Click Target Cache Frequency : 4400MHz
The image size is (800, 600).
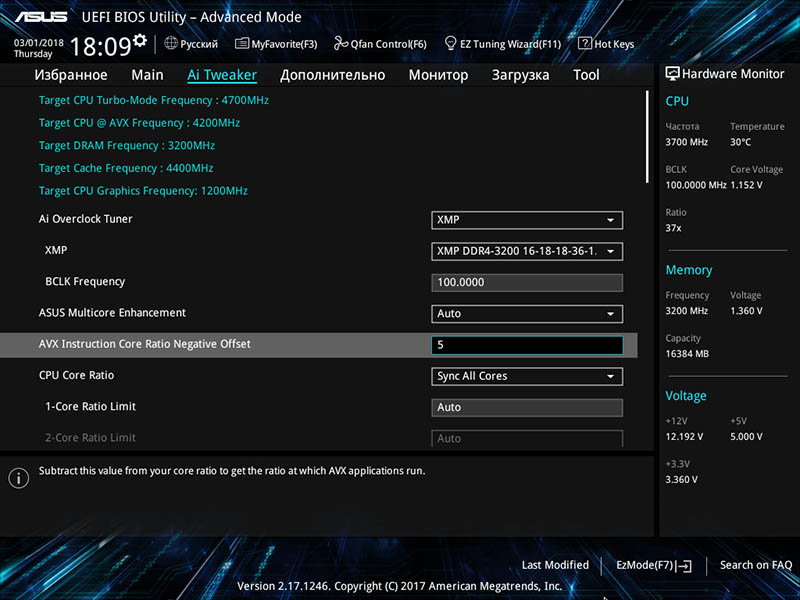click(126, 168)
